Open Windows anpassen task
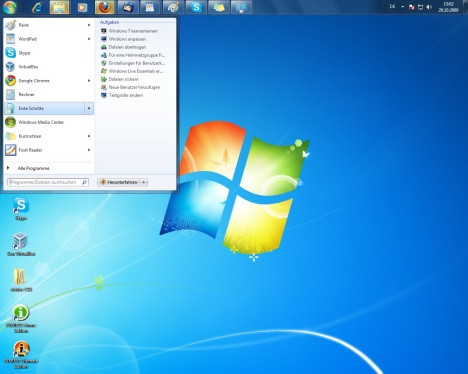The image size is (468, 374). click(x=123, y=39)
